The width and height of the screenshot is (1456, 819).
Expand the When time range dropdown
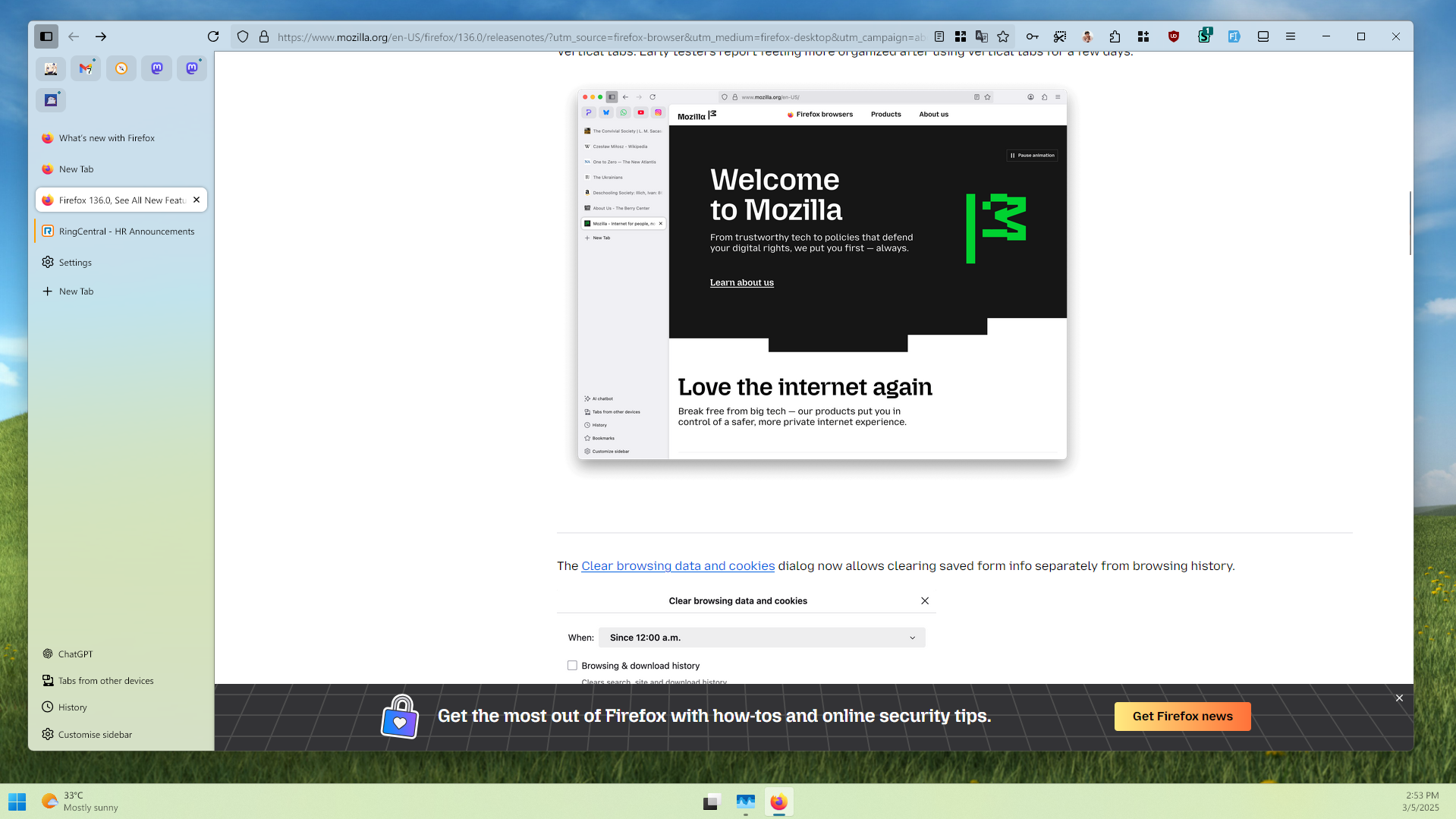pyautogui.click(x=762, y=638)
